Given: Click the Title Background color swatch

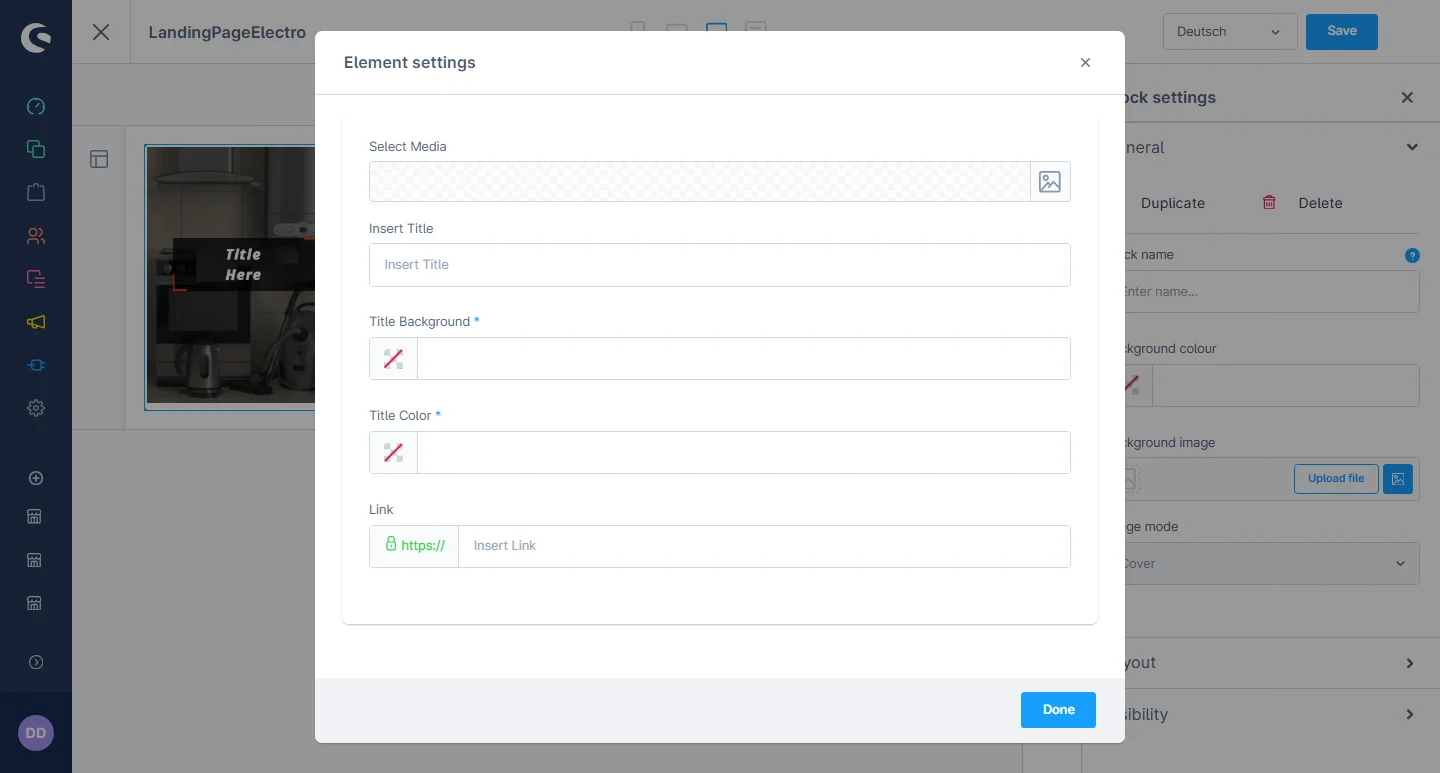Looking at the screenshot, I should pos(393,359).
